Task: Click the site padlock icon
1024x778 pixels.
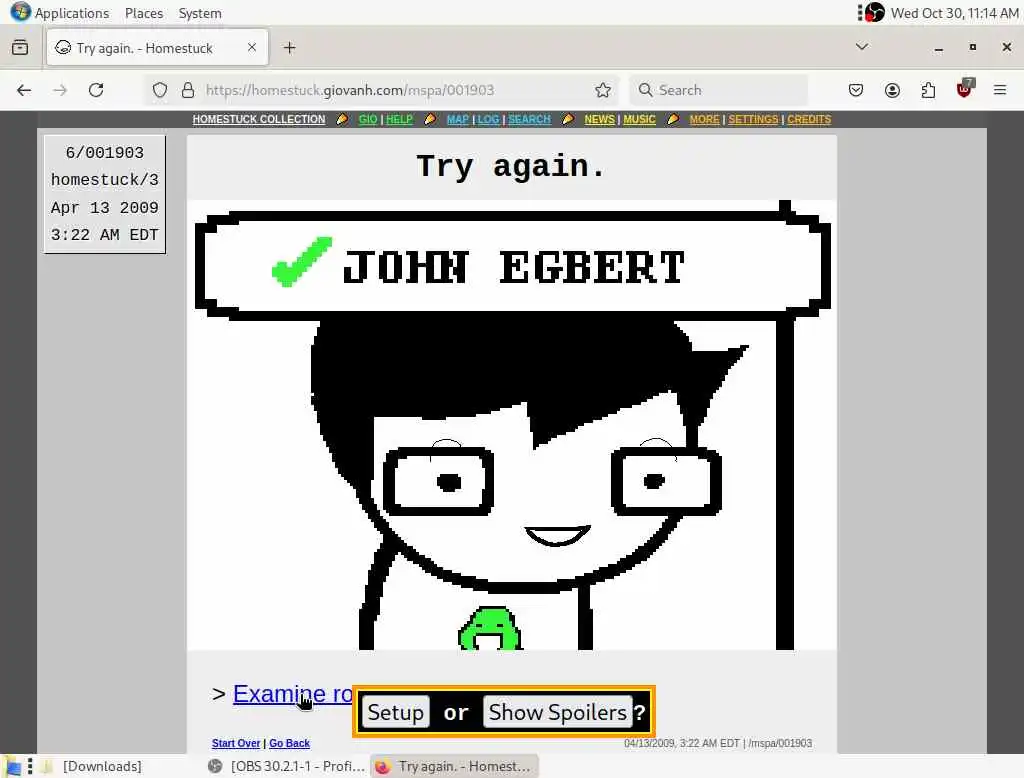Action: click(188, 90)
